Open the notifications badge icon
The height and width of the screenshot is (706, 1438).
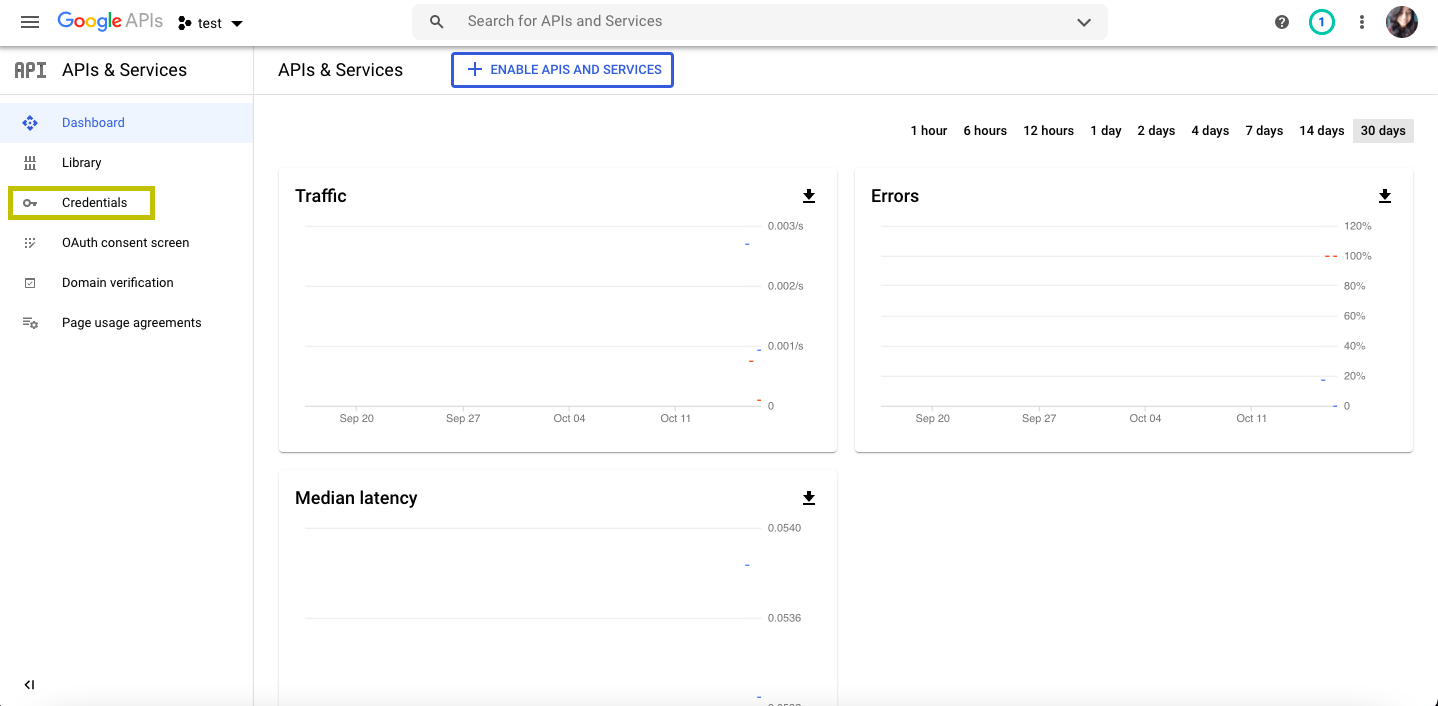(1322, 22)
